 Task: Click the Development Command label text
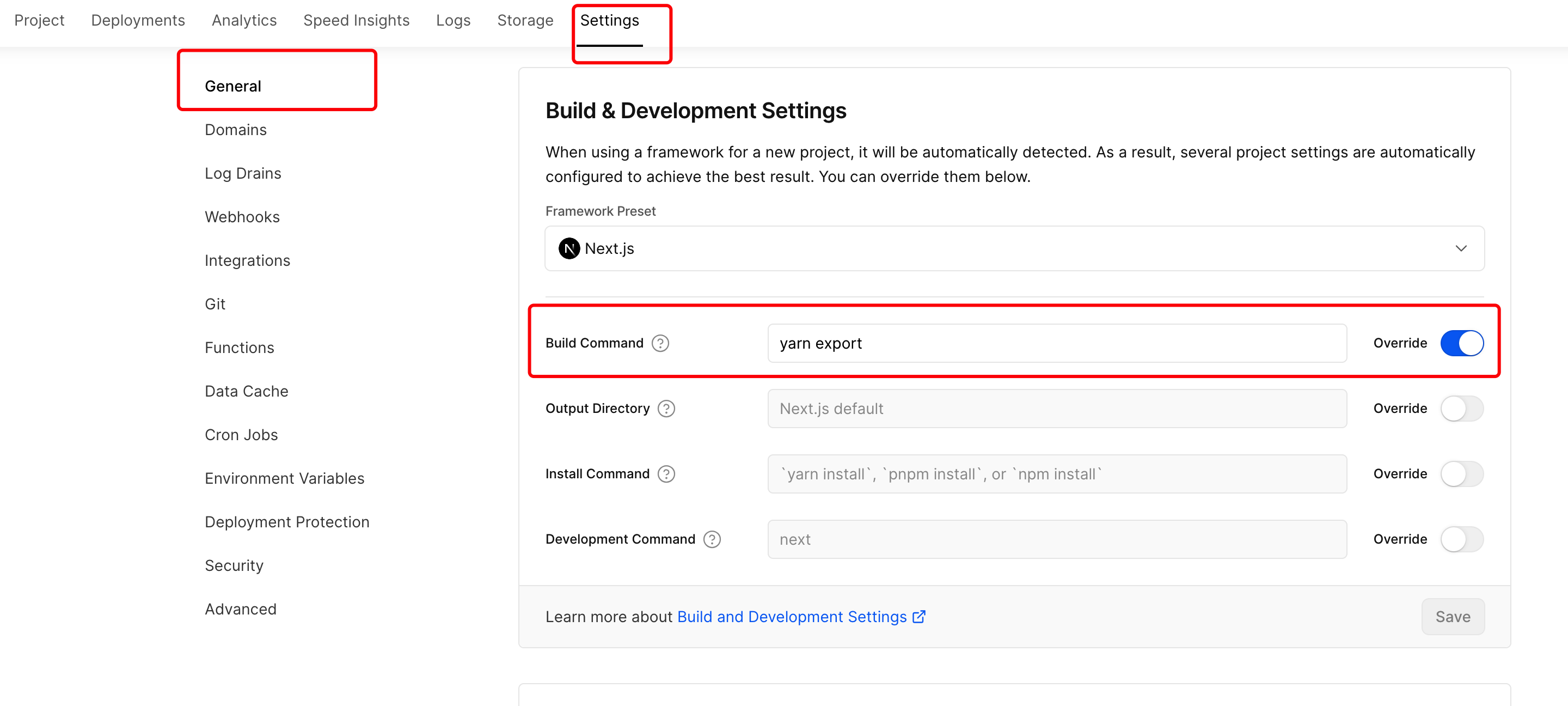(x=620, y=539)
